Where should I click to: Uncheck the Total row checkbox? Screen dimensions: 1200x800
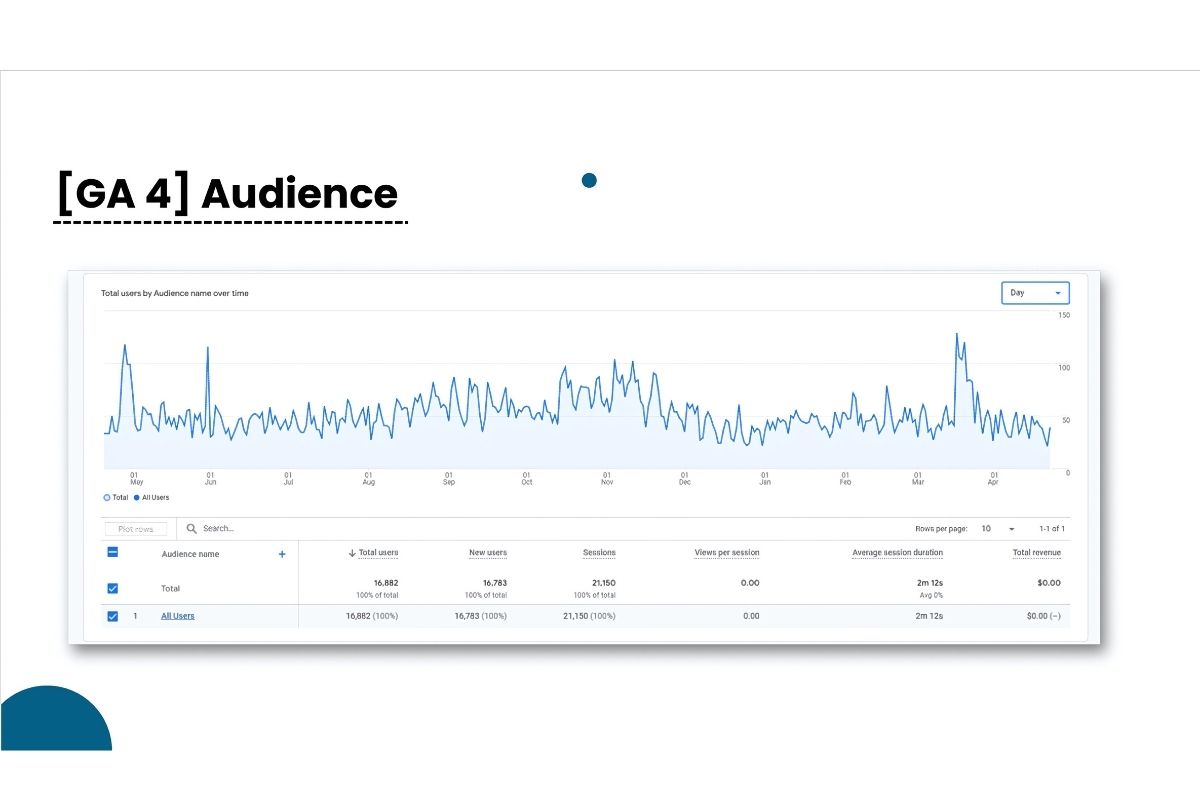(113, 588)
